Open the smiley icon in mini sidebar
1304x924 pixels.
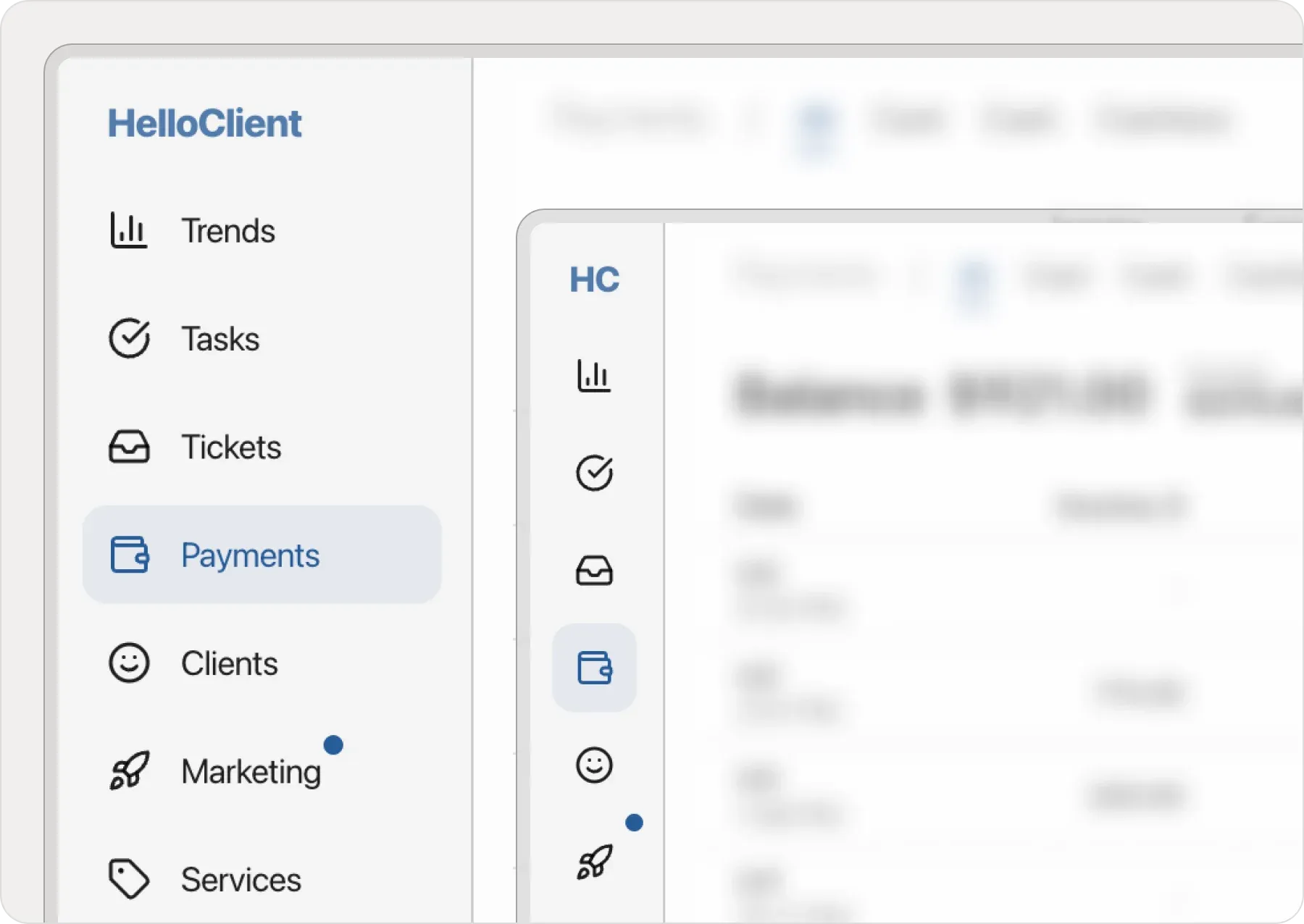(x=594, y=765)
